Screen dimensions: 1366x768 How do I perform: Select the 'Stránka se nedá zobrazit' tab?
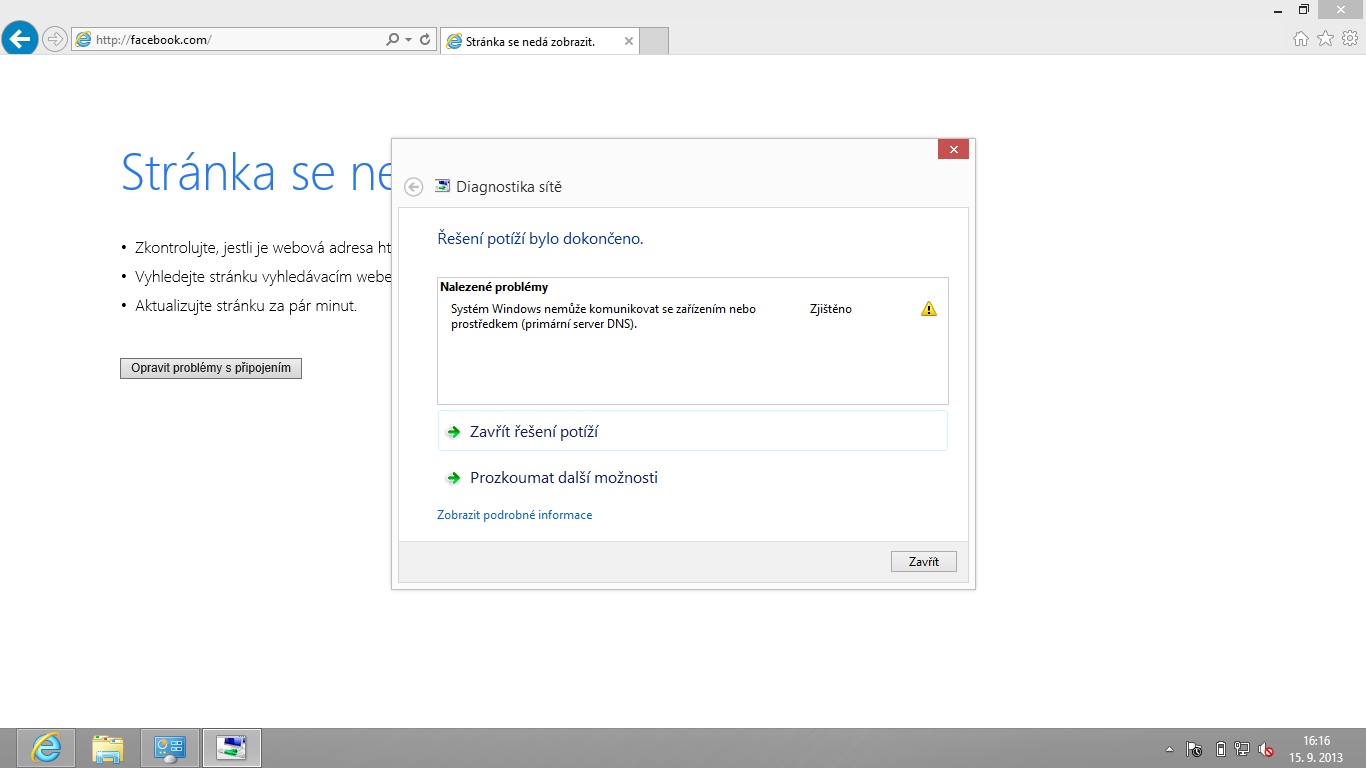(x=530, y=41)
